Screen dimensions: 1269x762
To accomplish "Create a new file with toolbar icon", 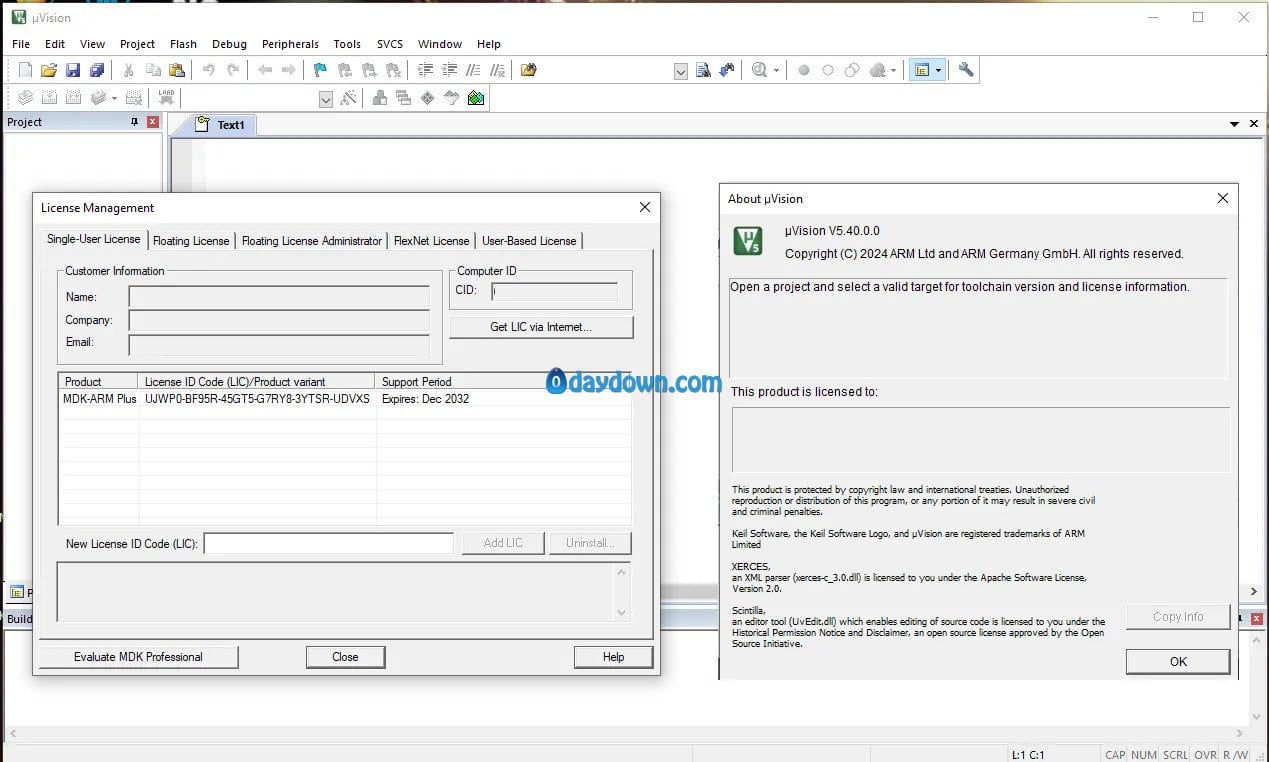I will (x=26, y=70).
